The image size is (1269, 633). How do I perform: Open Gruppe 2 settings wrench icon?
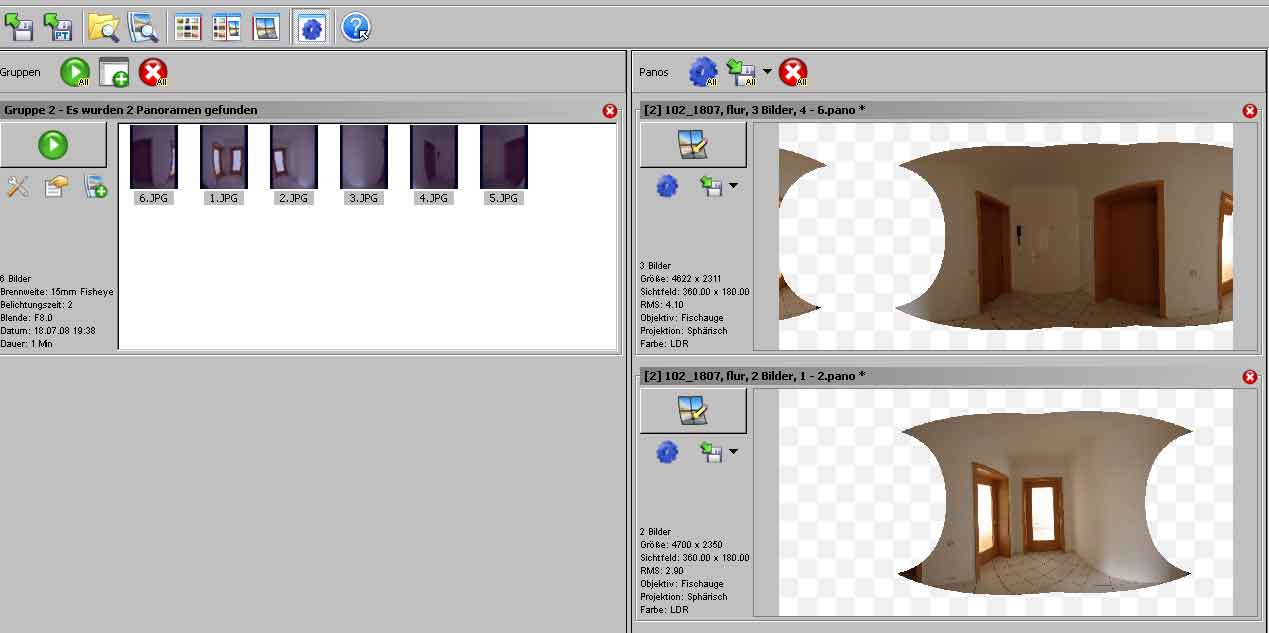coord(18,186)
